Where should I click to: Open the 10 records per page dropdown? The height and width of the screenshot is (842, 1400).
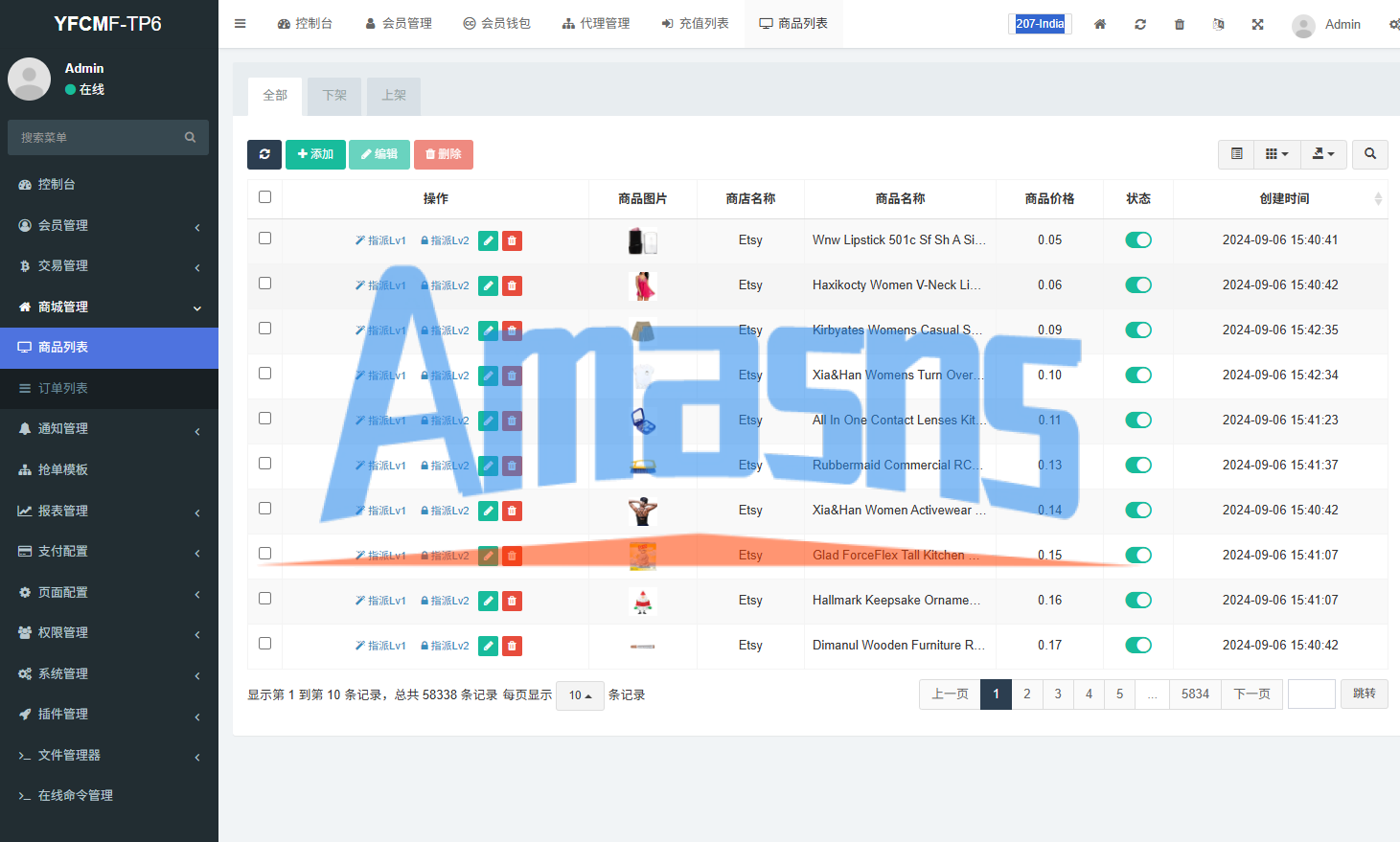(580, 695)
